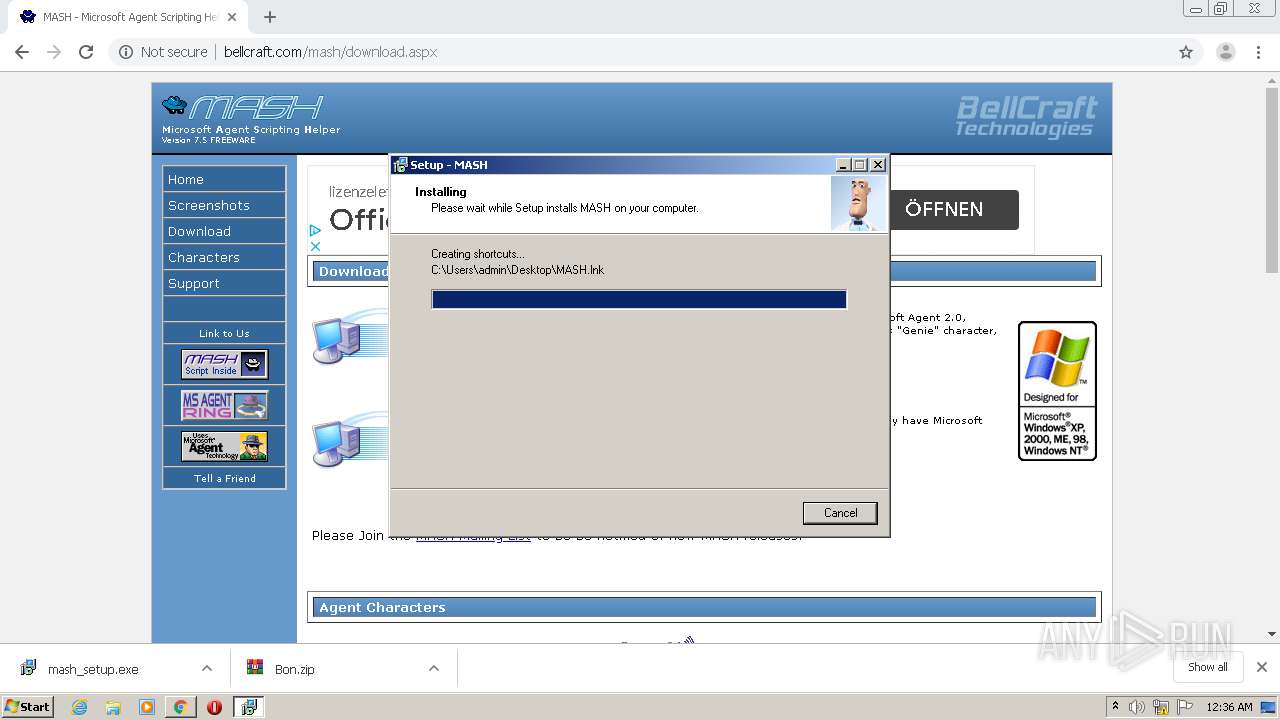This screenshot has height=720, width=1280.
Task: Cancel the MASH setup installation
Action: [x=840, y=513]
